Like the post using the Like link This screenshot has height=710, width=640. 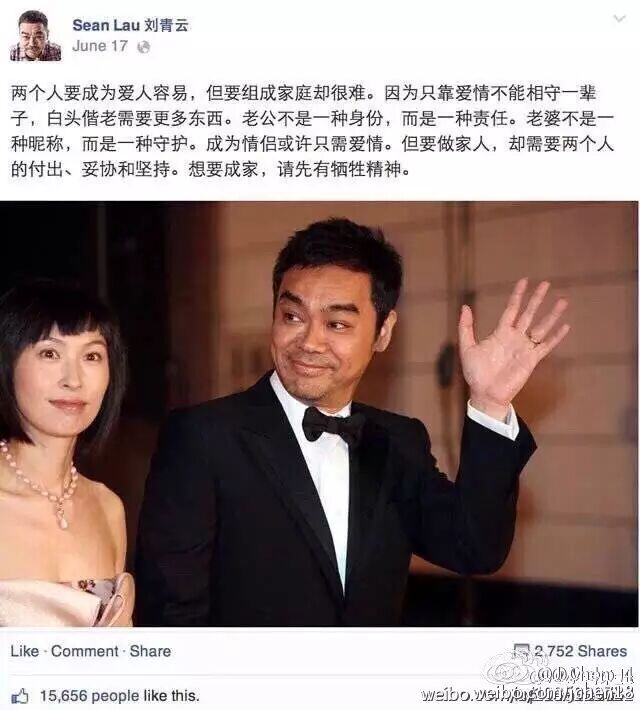24,651
